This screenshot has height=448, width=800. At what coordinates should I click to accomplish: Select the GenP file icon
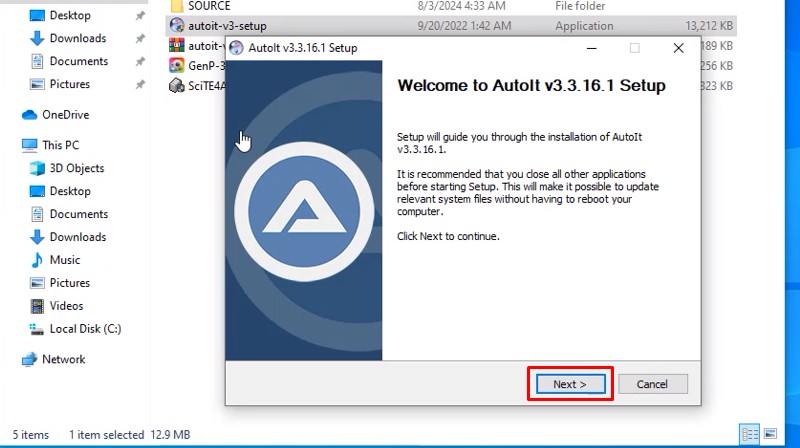(x=177, y=65)
